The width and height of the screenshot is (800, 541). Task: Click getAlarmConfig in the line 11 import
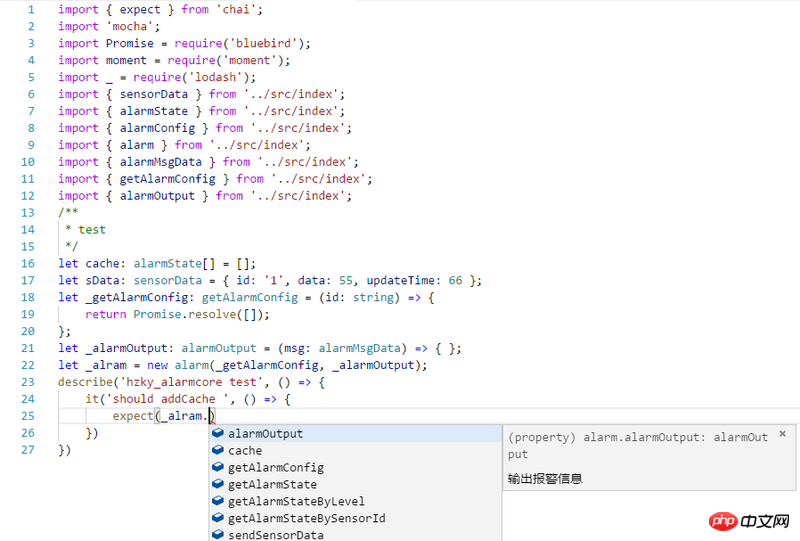[x=167, y=179]
